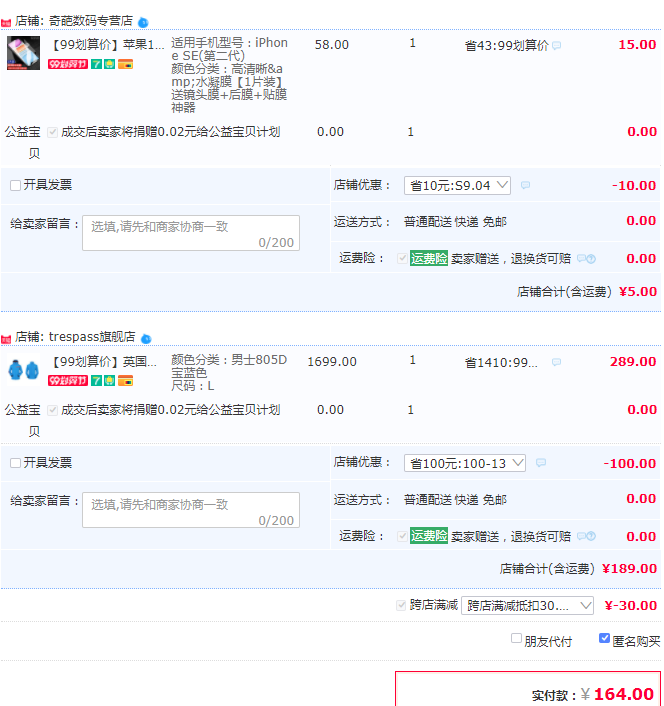Toggle 公益宝贝 checkbox in the trespass store
This screenshot has width=664, height=706.
(x=53, y=410)
